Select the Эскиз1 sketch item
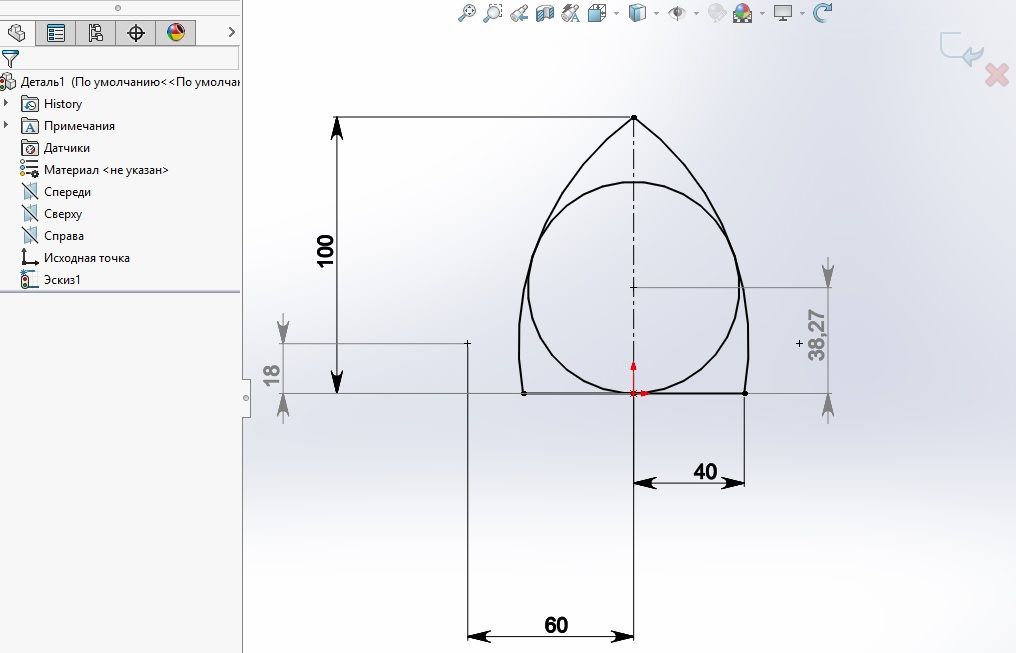The height and width of the screenshot is (653, 1016). 62,281
